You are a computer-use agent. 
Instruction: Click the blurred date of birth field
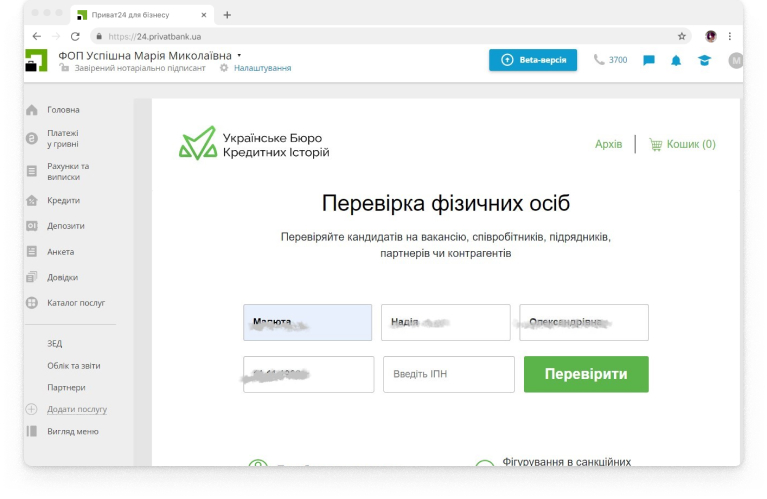click(x=309, y=374)
